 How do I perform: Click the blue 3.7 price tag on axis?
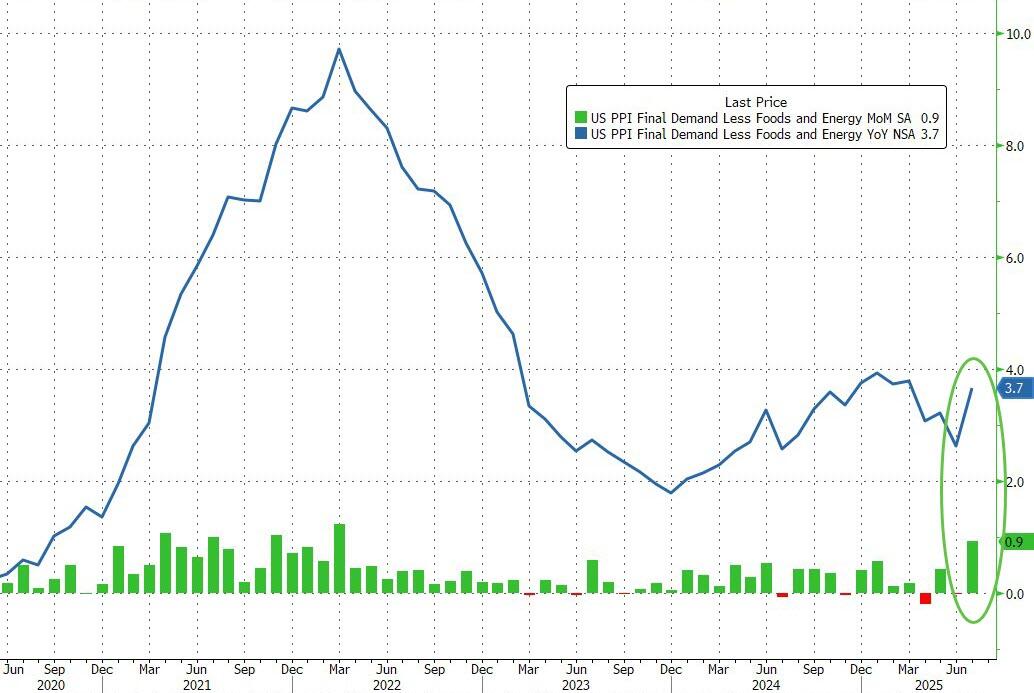(x=1014, y=389)
